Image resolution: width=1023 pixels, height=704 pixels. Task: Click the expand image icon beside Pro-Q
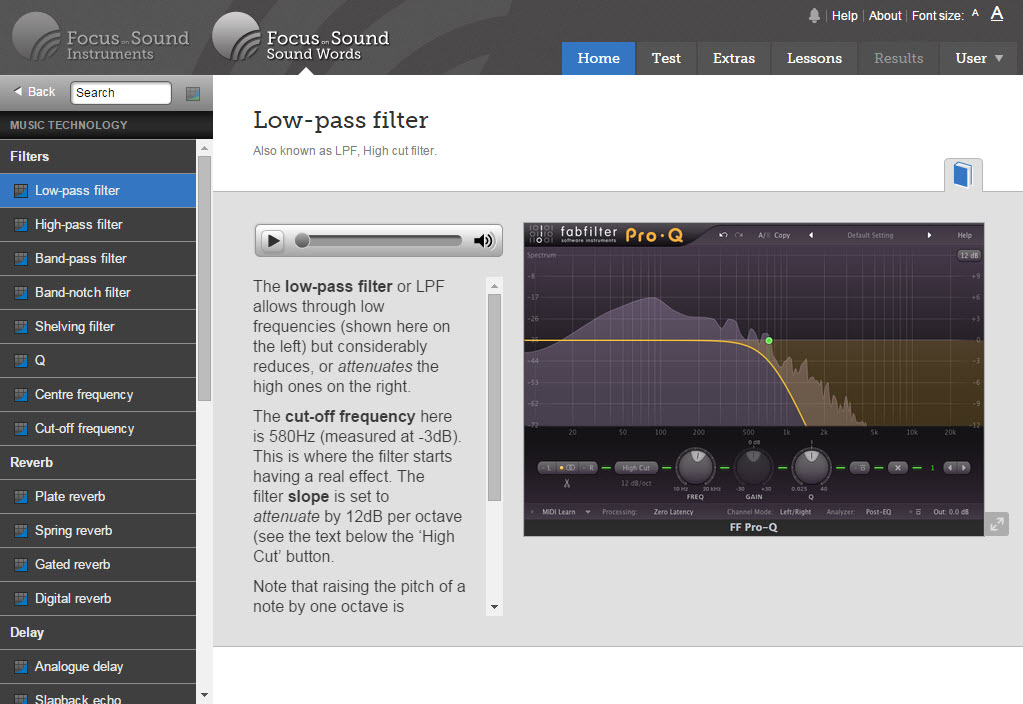(997, 523)
